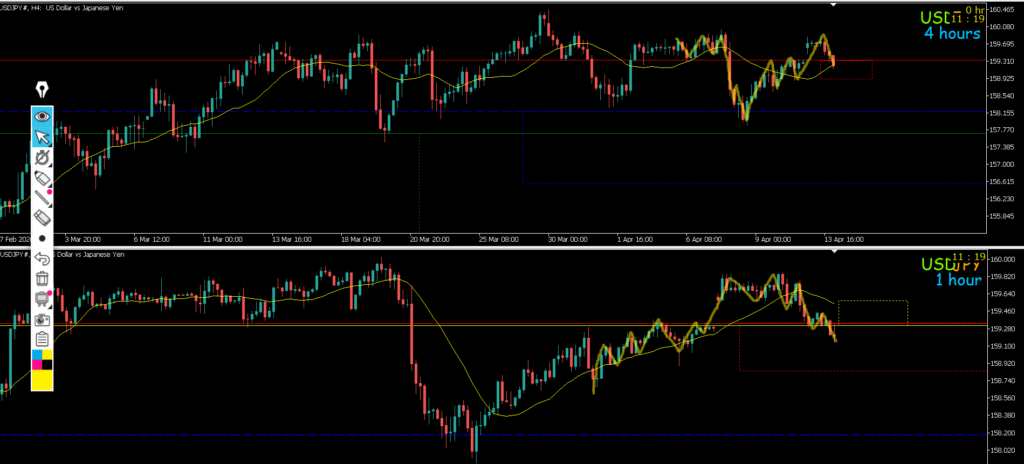This screenshot has width=1024, height=464.
Task: Click the "4 hours" timeframe label
Action: click(x=951, y=33)
